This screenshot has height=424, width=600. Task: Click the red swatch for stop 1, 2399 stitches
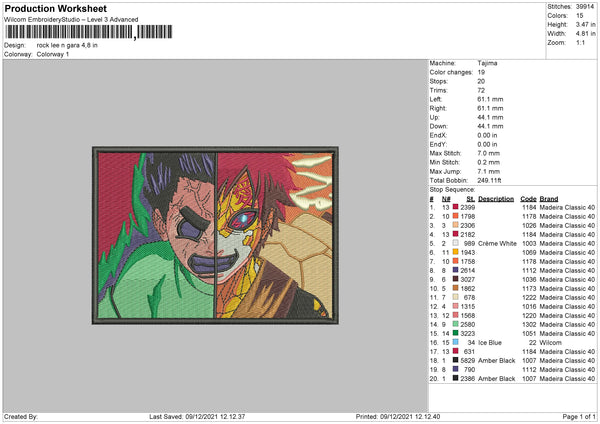(455, 207)
